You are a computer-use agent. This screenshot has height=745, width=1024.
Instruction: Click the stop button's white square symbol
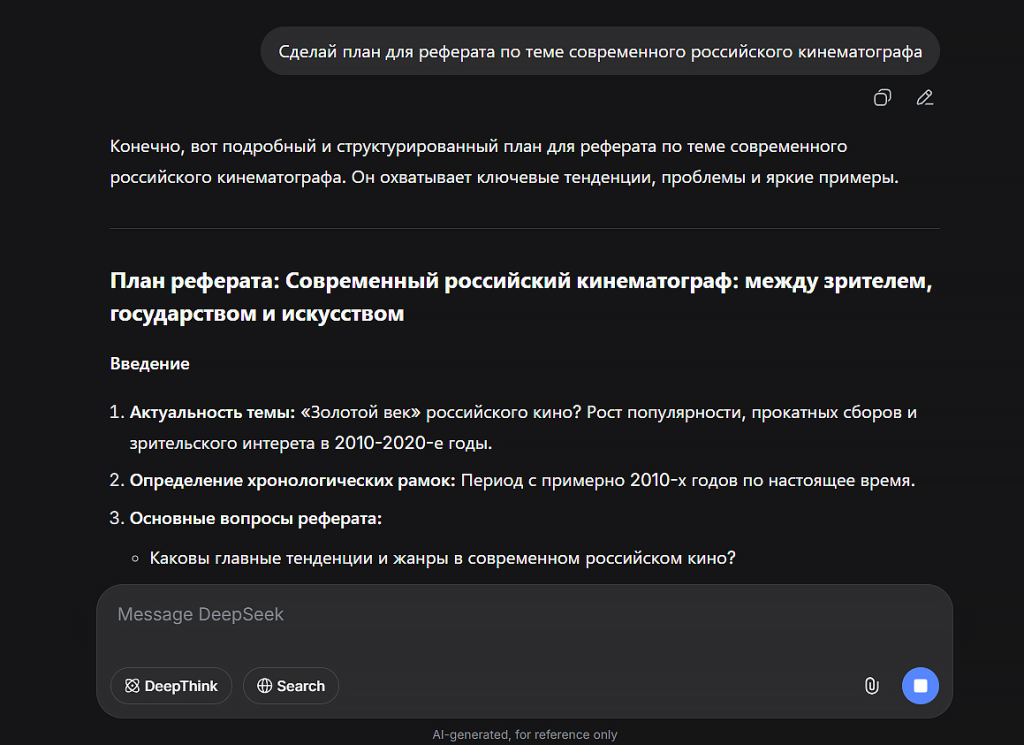[919, 686]
